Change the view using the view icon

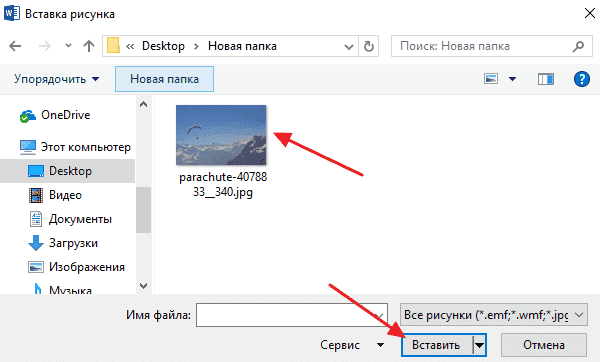point(491,79)
